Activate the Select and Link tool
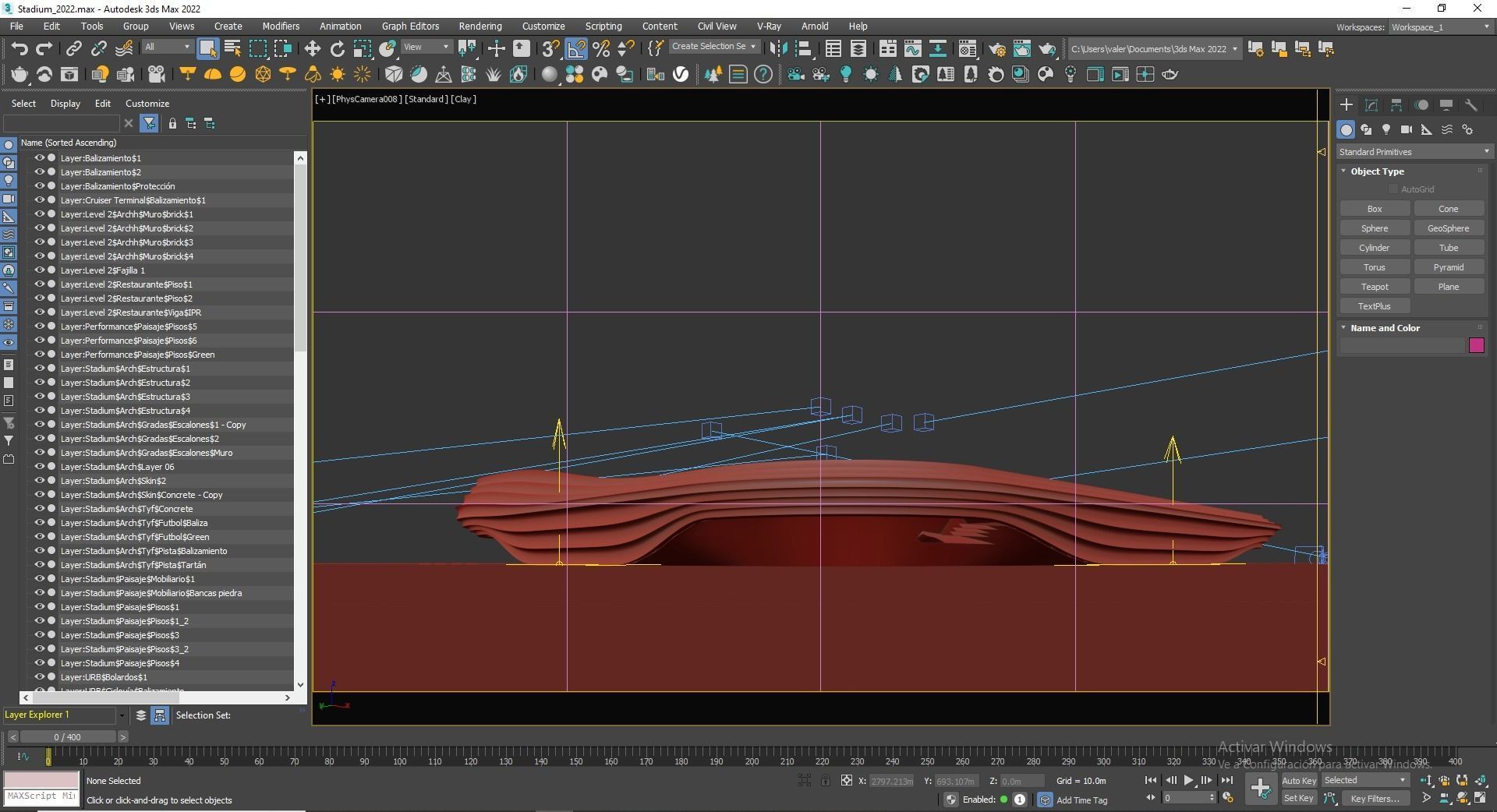This screenshot has width=1497, height=812. 73,48
